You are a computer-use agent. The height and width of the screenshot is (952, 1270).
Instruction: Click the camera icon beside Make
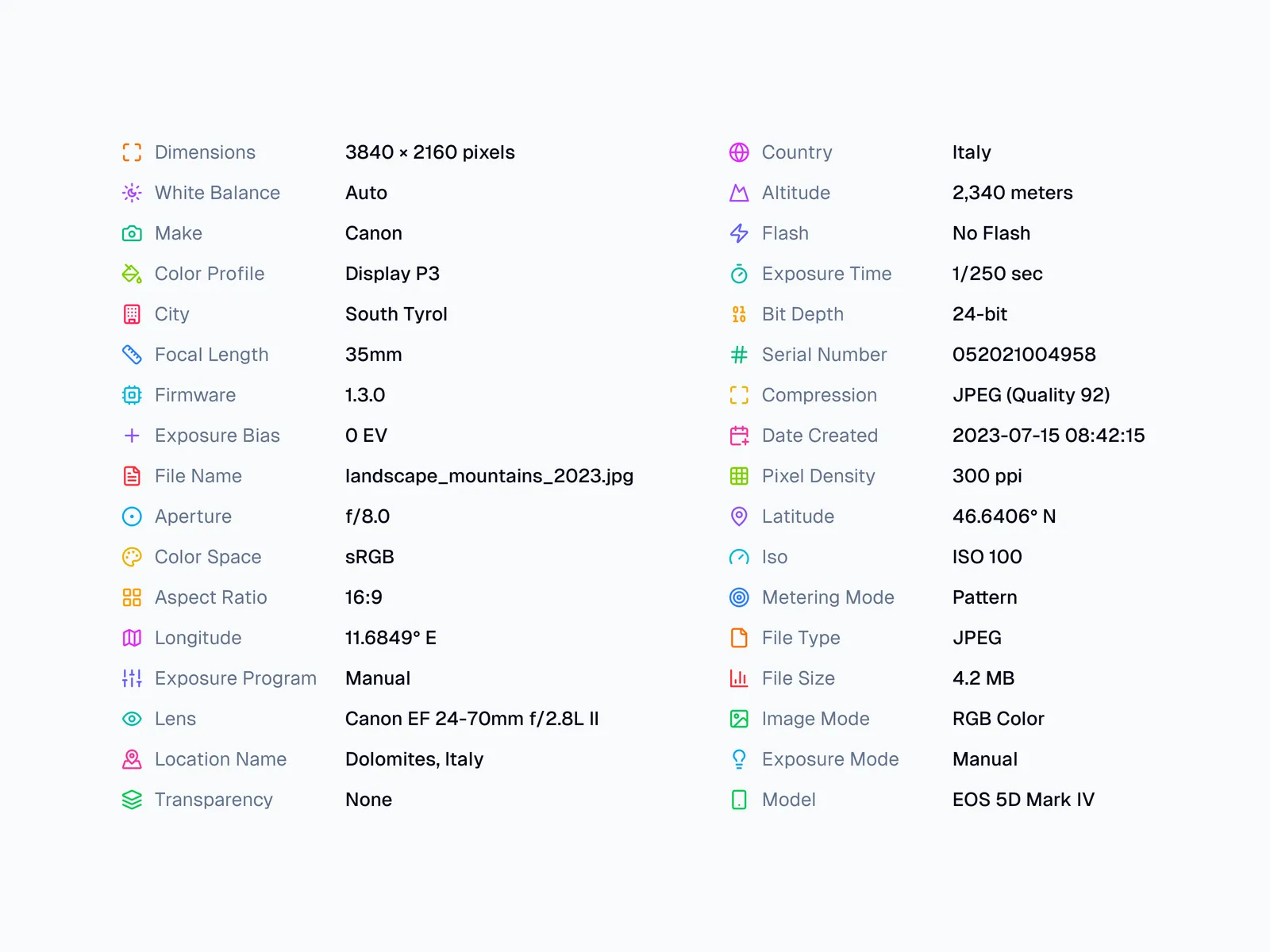tap(132, 233)
